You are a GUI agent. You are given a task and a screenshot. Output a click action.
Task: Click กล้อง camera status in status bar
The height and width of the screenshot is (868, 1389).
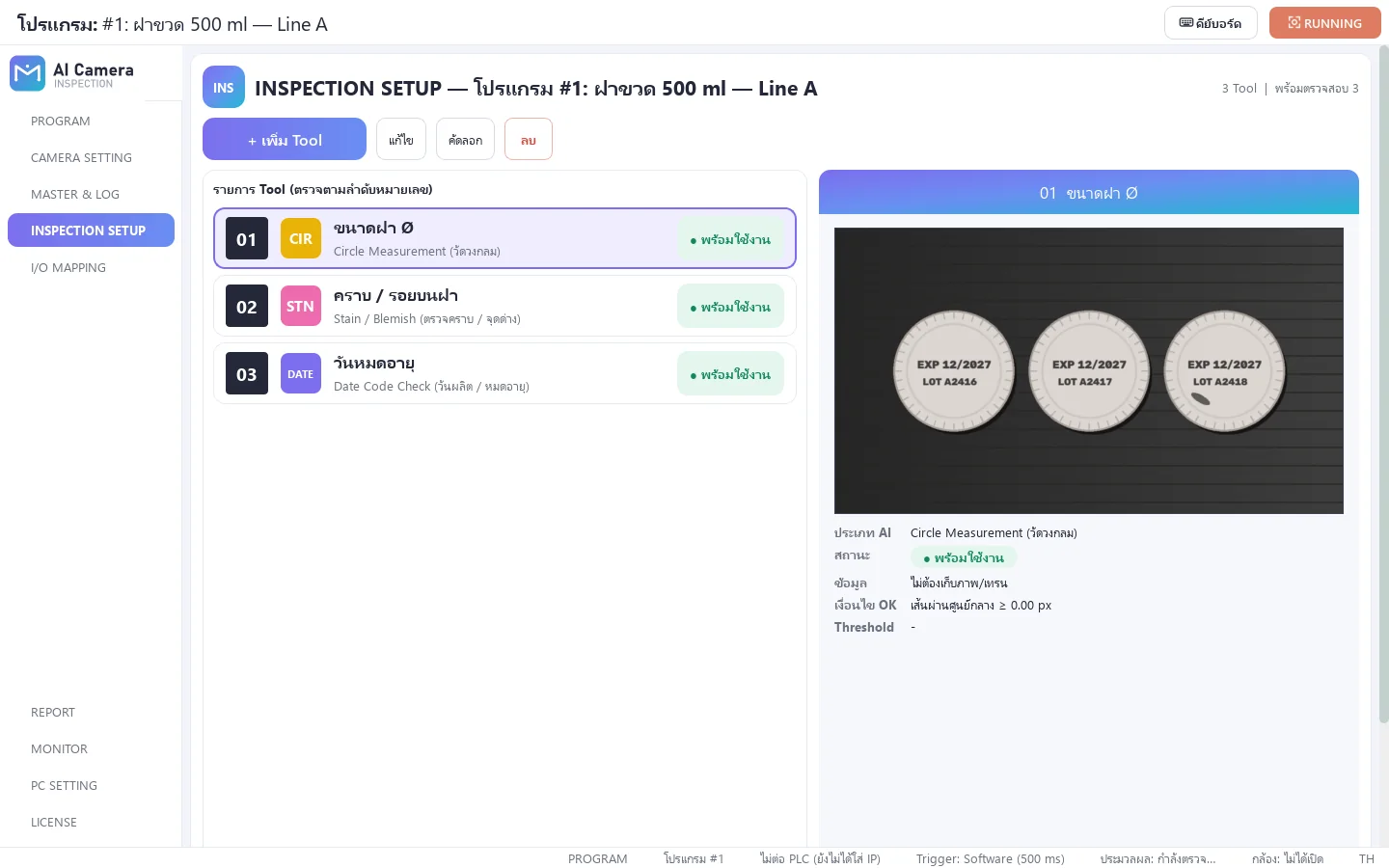coord(1288,858)
